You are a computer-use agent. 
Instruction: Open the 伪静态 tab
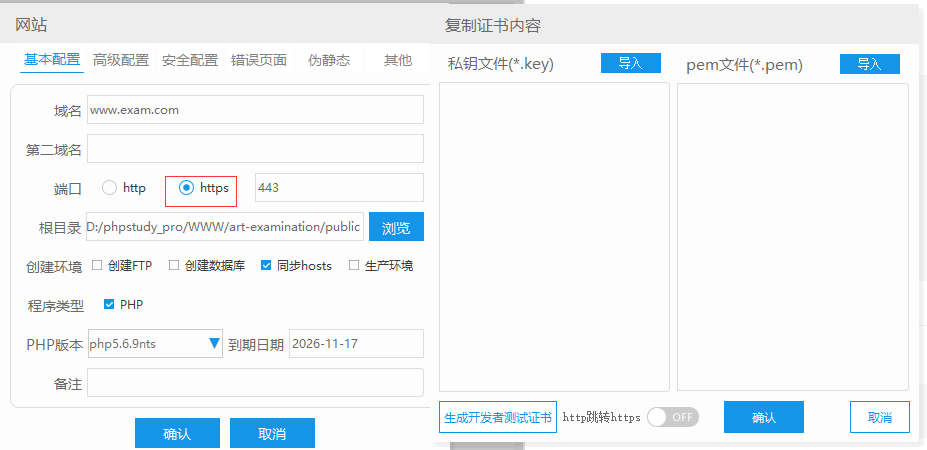click(x=329, y=60)
